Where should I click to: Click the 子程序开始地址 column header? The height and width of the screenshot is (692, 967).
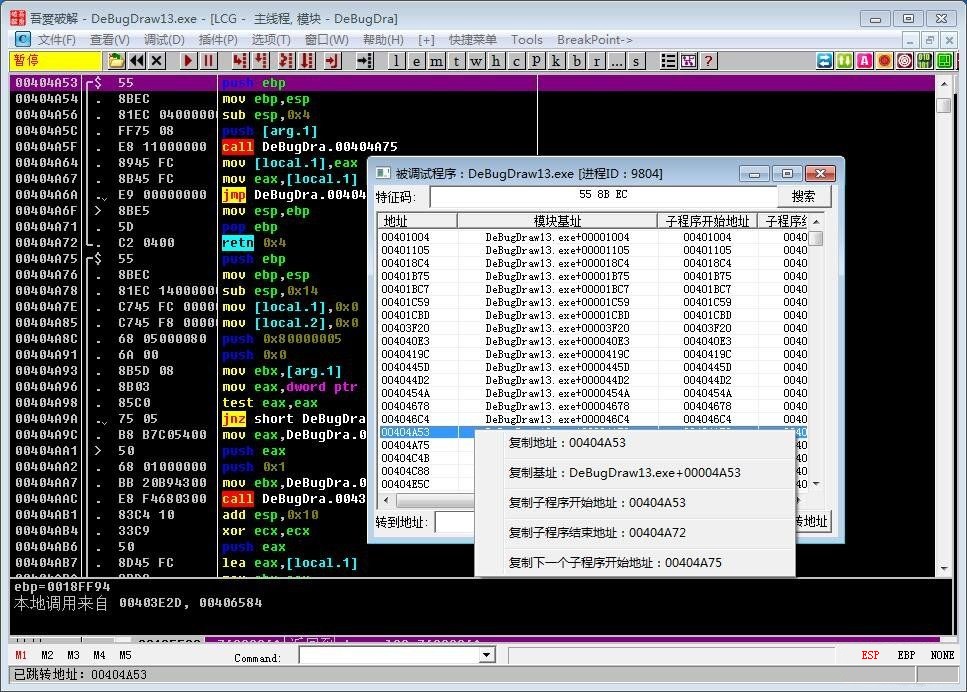(707, 221)
